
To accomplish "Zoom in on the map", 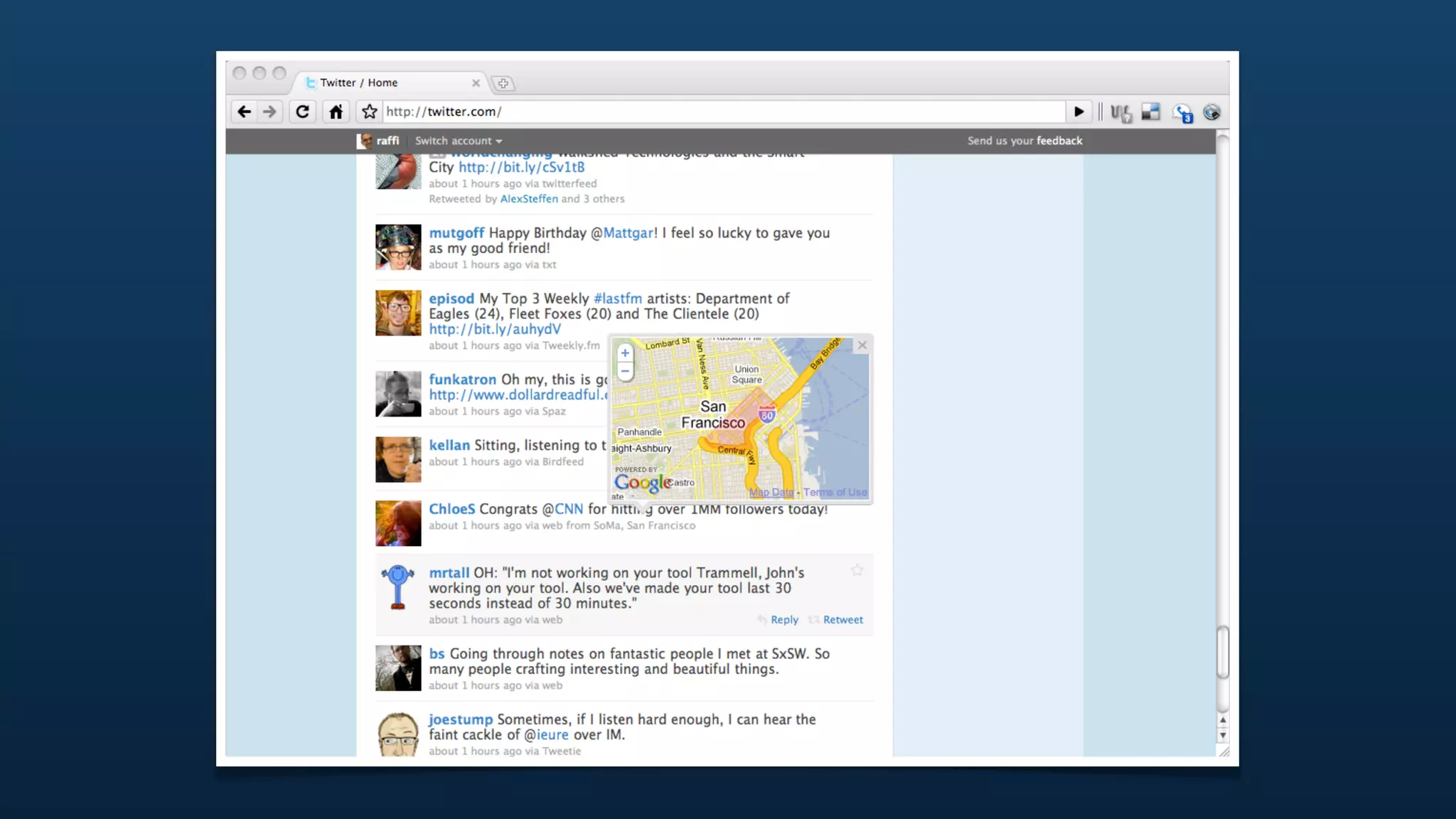I will [625, 353].
